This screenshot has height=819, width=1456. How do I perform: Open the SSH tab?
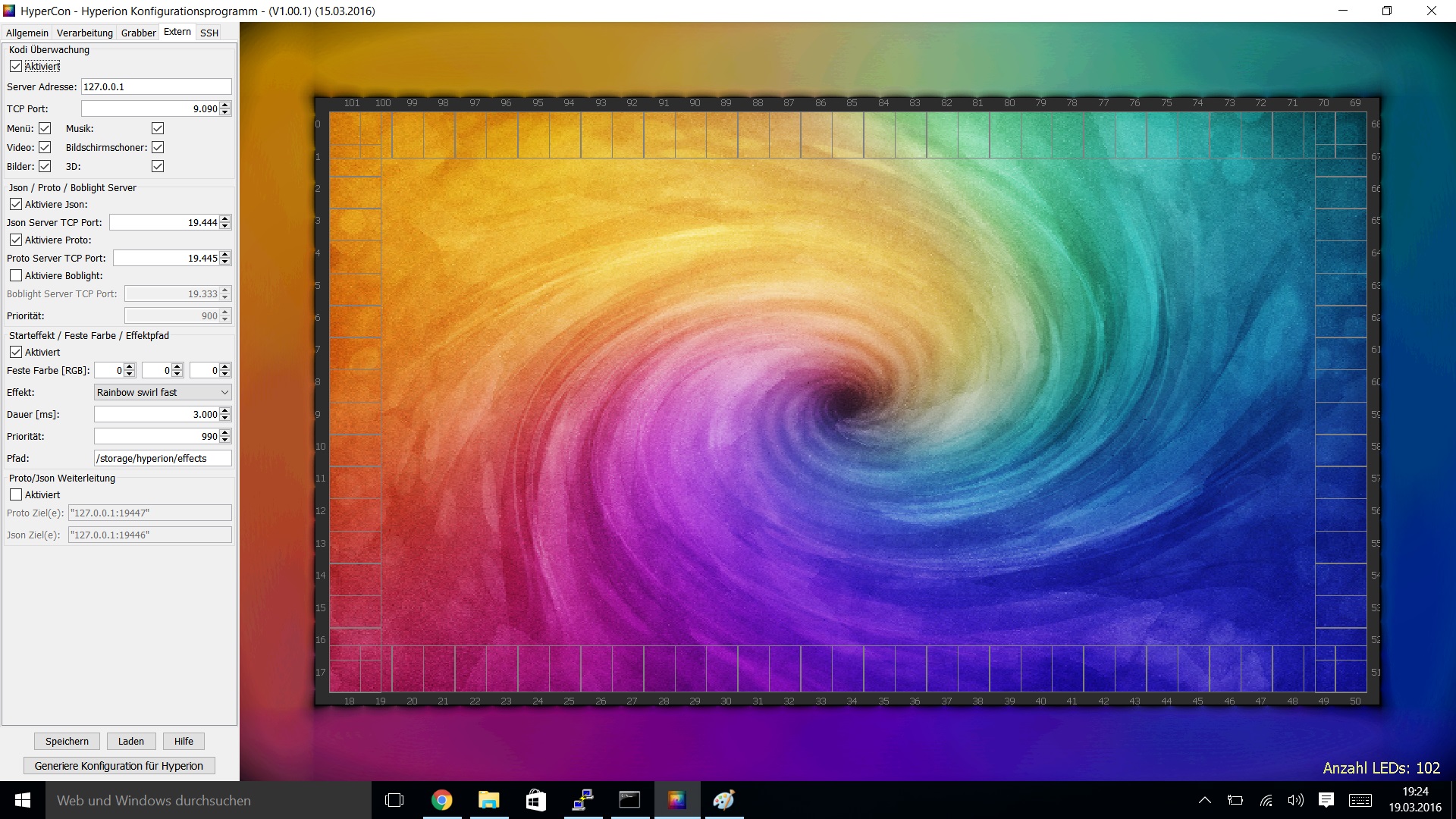[209, 33]
